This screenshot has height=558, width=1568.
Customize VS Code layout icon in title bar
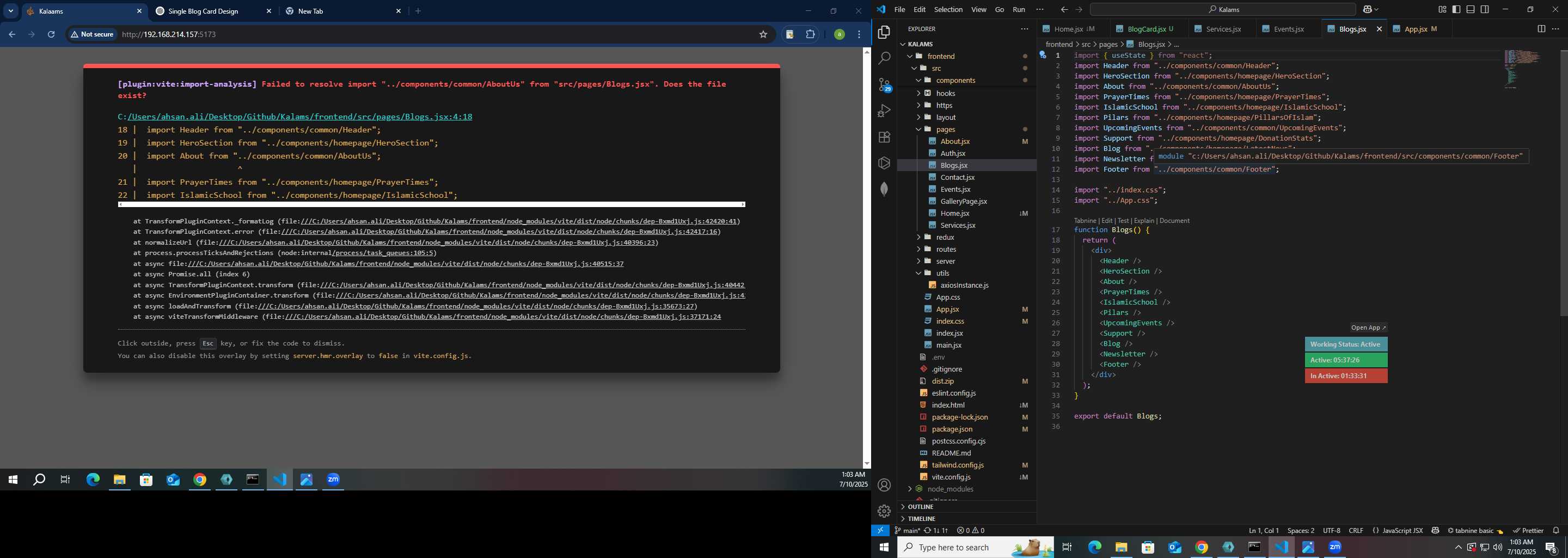[1442, 9]
